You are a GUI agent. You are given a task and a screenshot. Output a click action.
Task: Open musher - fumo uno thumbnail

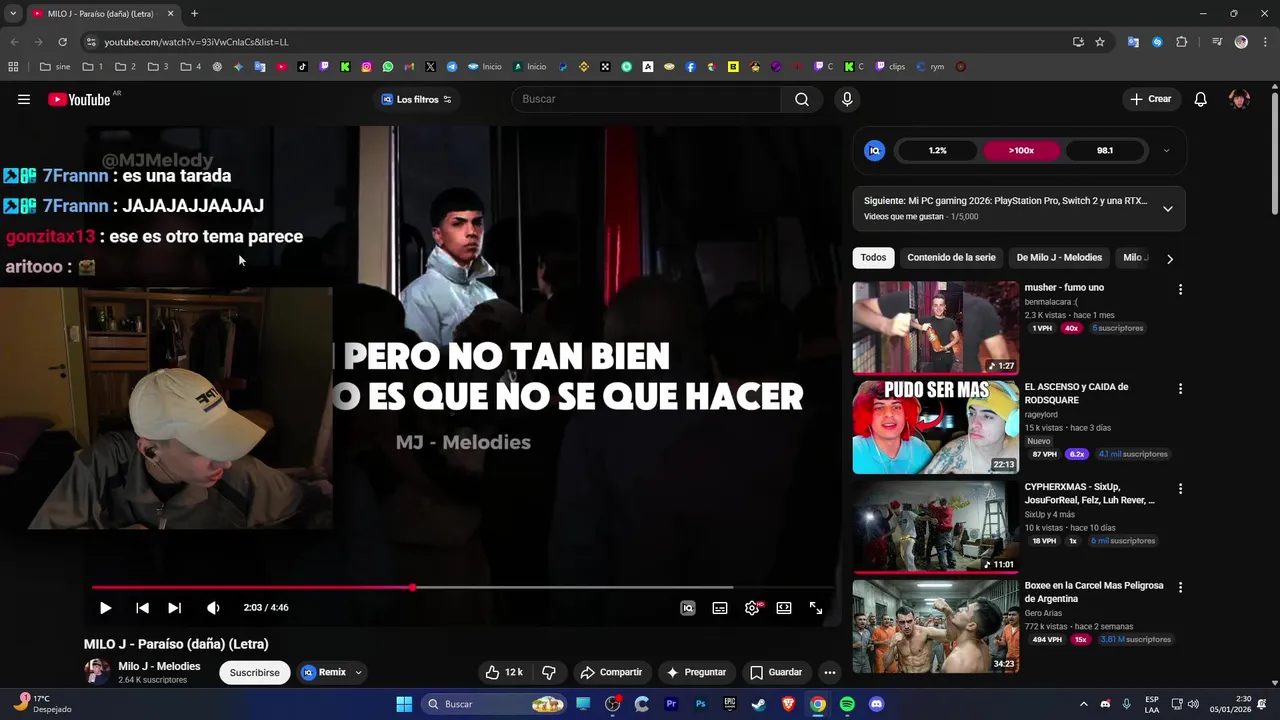(x=935, y=327)
